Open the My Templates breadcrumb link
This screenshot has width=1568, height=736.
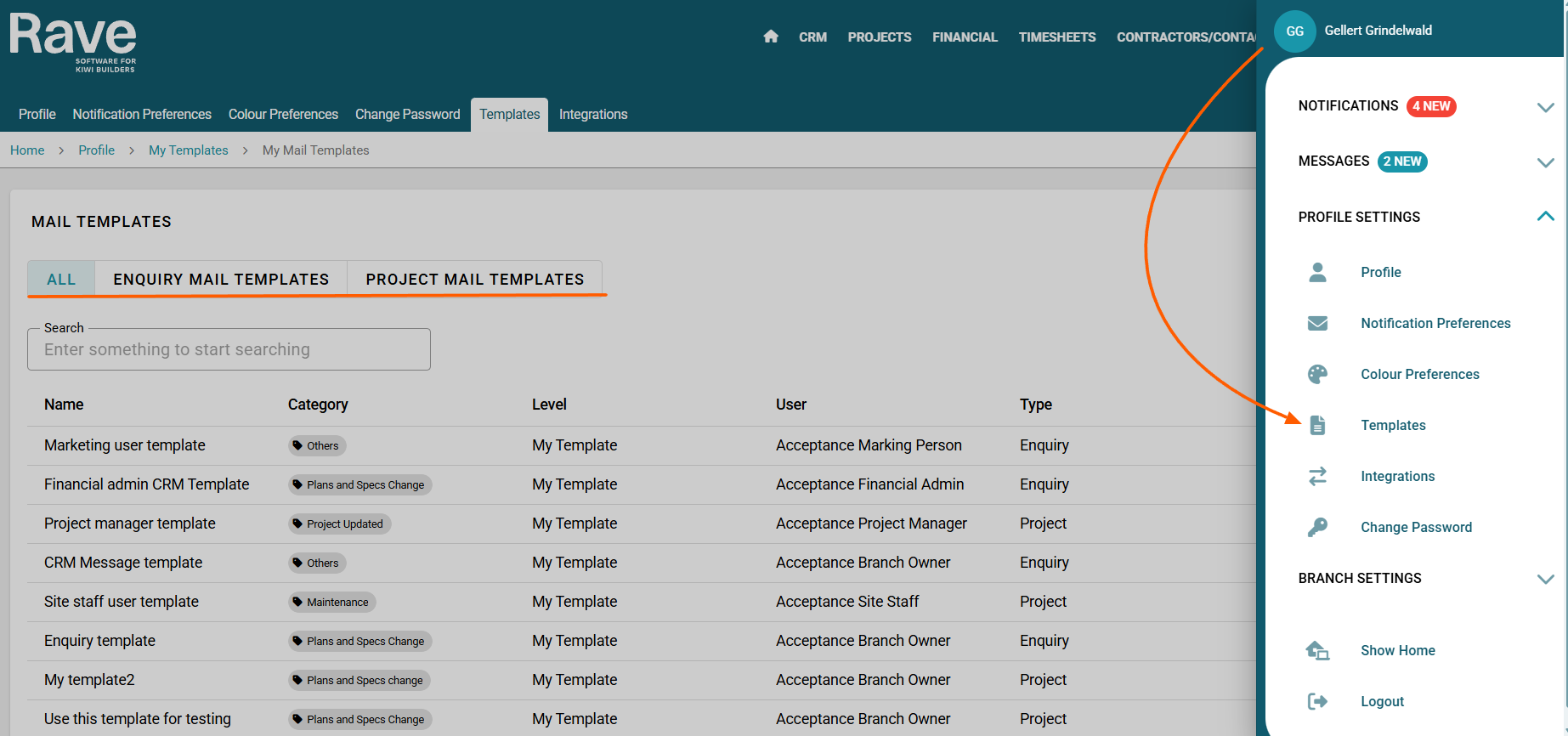point(188,150)
